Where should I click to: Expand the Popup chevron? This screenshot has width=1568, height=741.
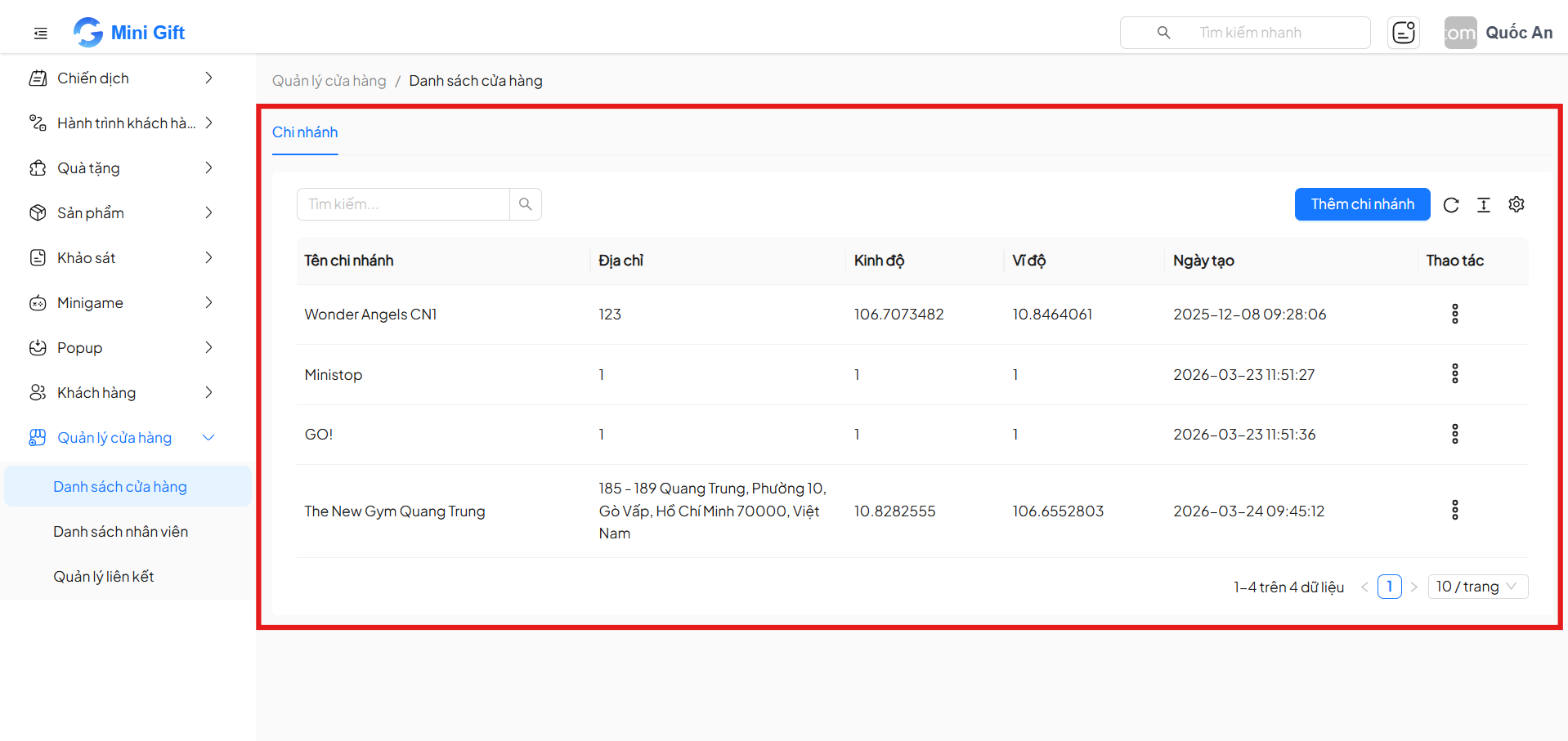[x=208, y=348]
